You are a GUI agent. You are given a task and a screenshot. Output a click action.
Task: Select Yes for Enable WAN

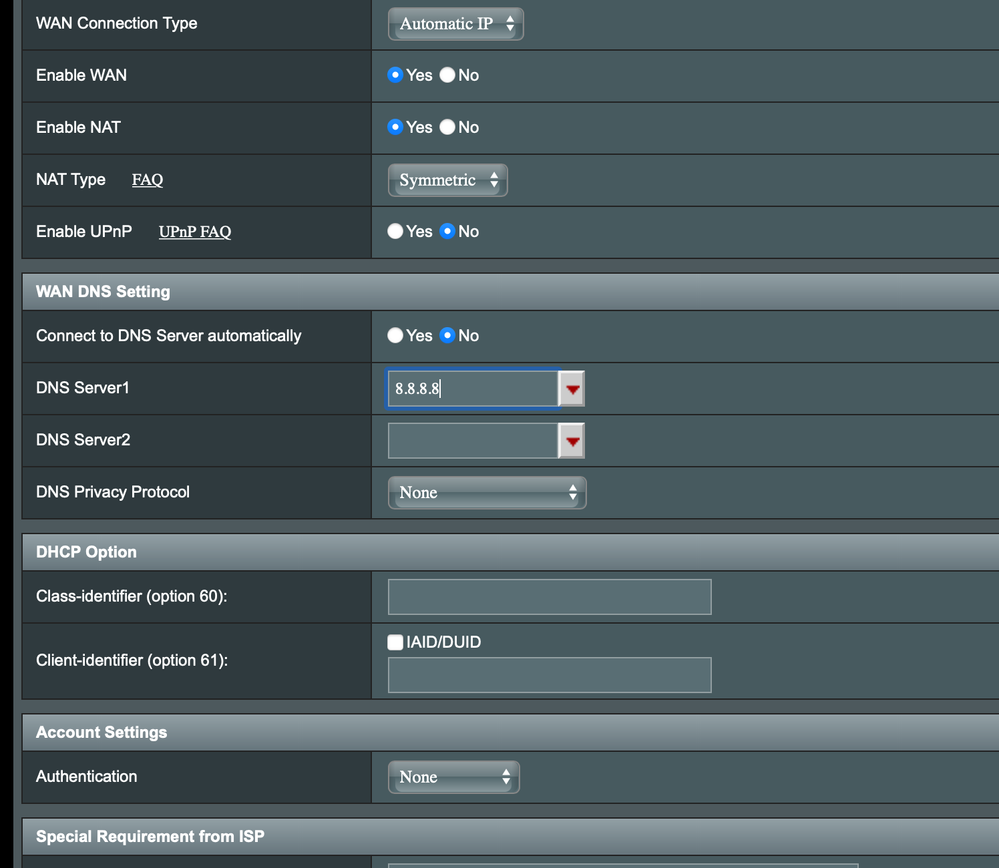[395, 75]
